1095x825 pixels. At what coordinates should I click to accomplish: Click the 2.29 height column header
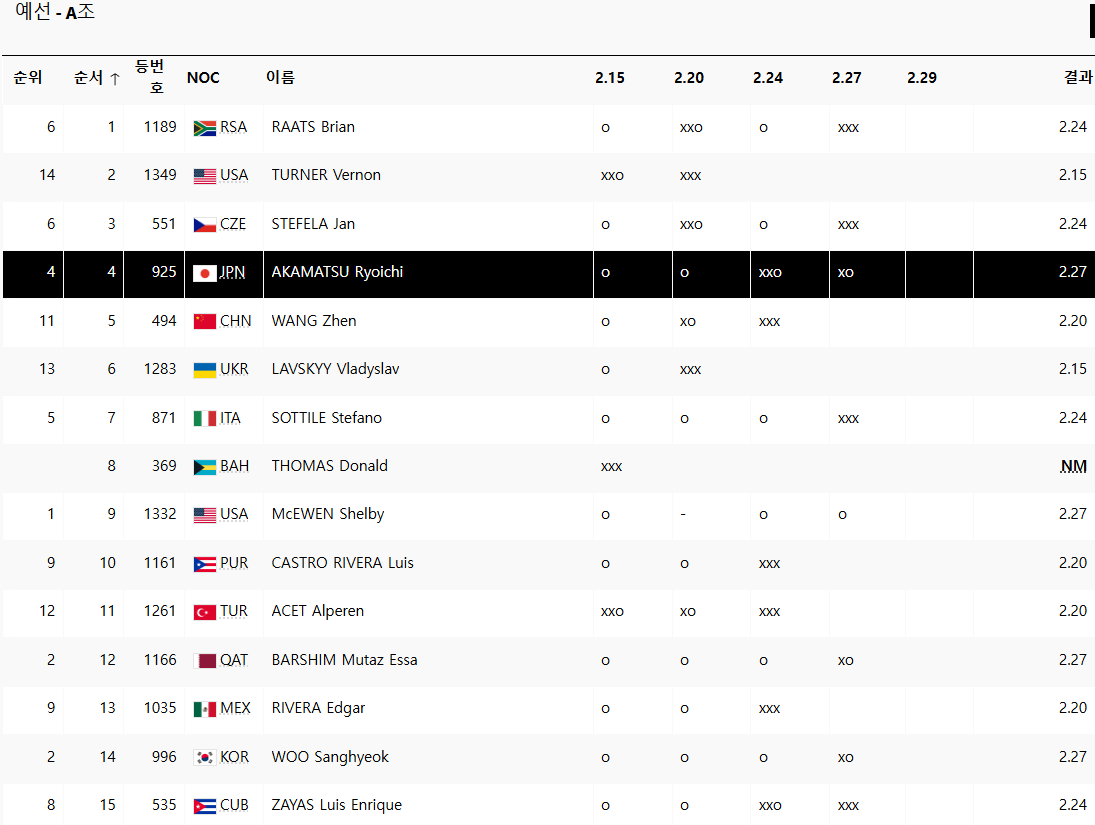pos(921,78)
